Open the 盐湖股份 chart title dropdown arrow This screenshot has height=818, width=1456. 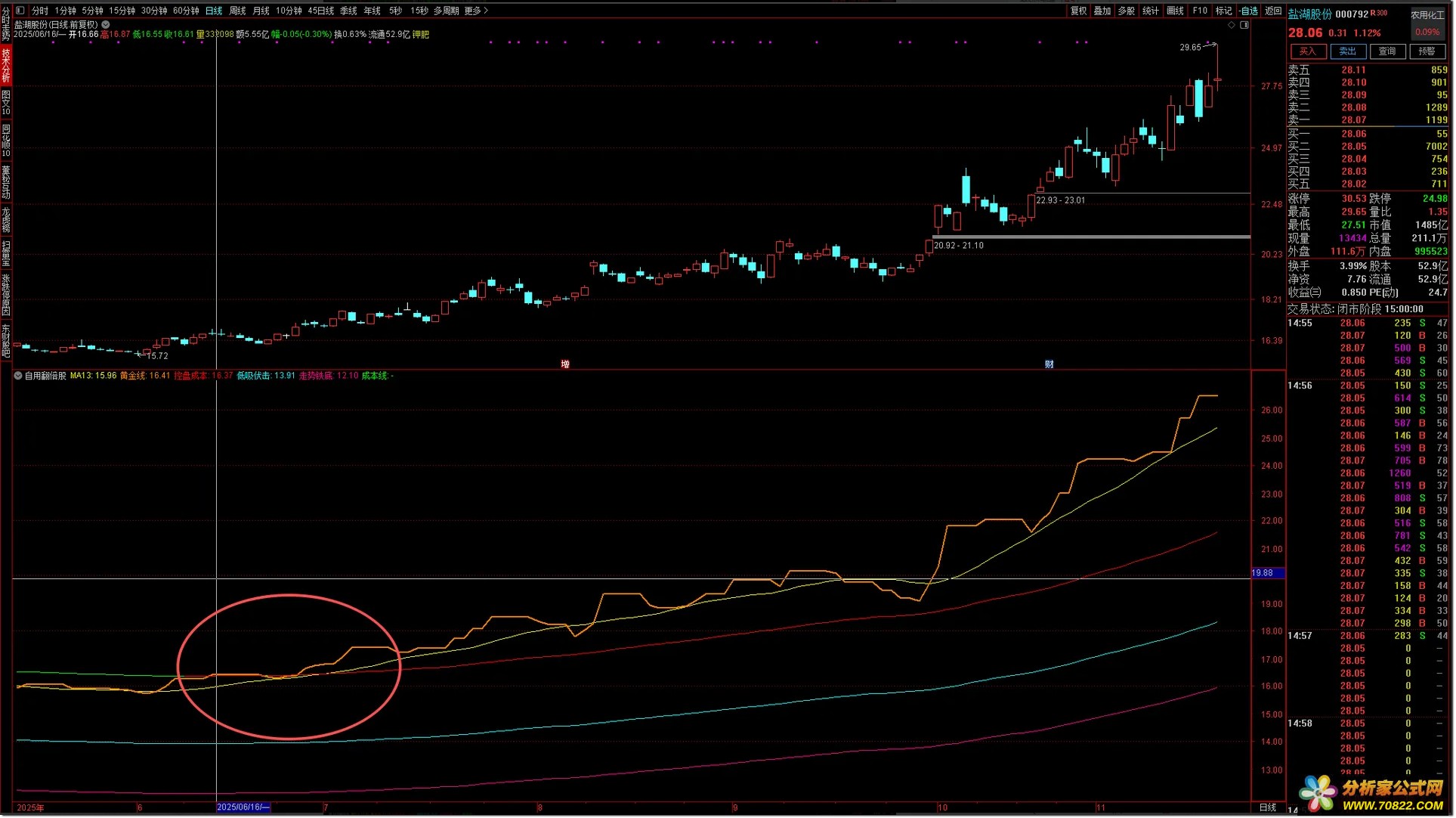(106, 24)
